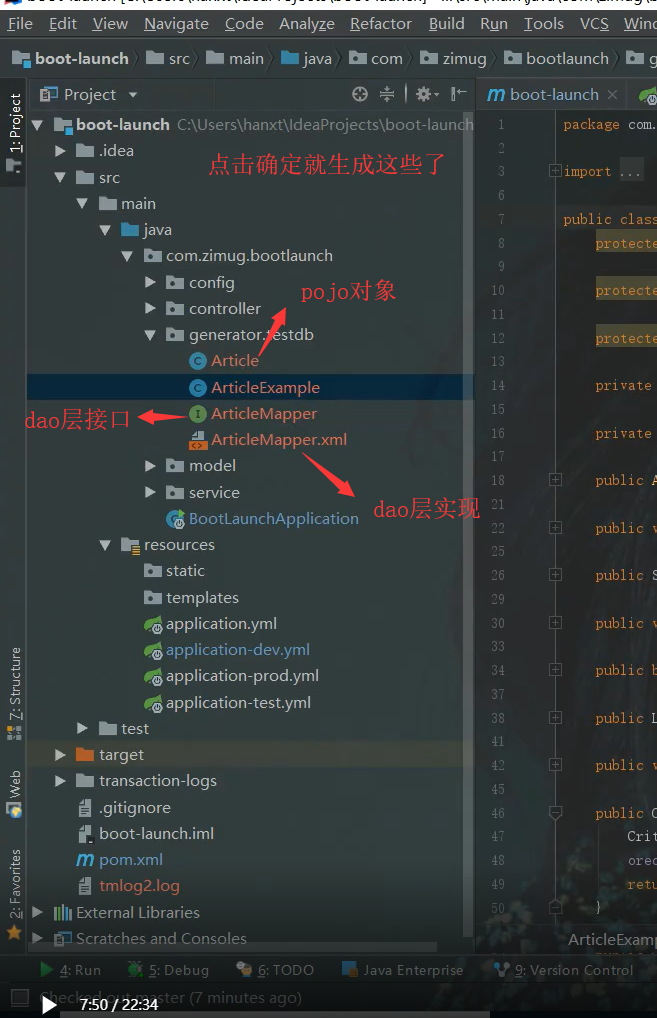The image size is (657, 1018).
Task: Click the resources folder icon
Action: pyautogui.click(x=130, y=545)
